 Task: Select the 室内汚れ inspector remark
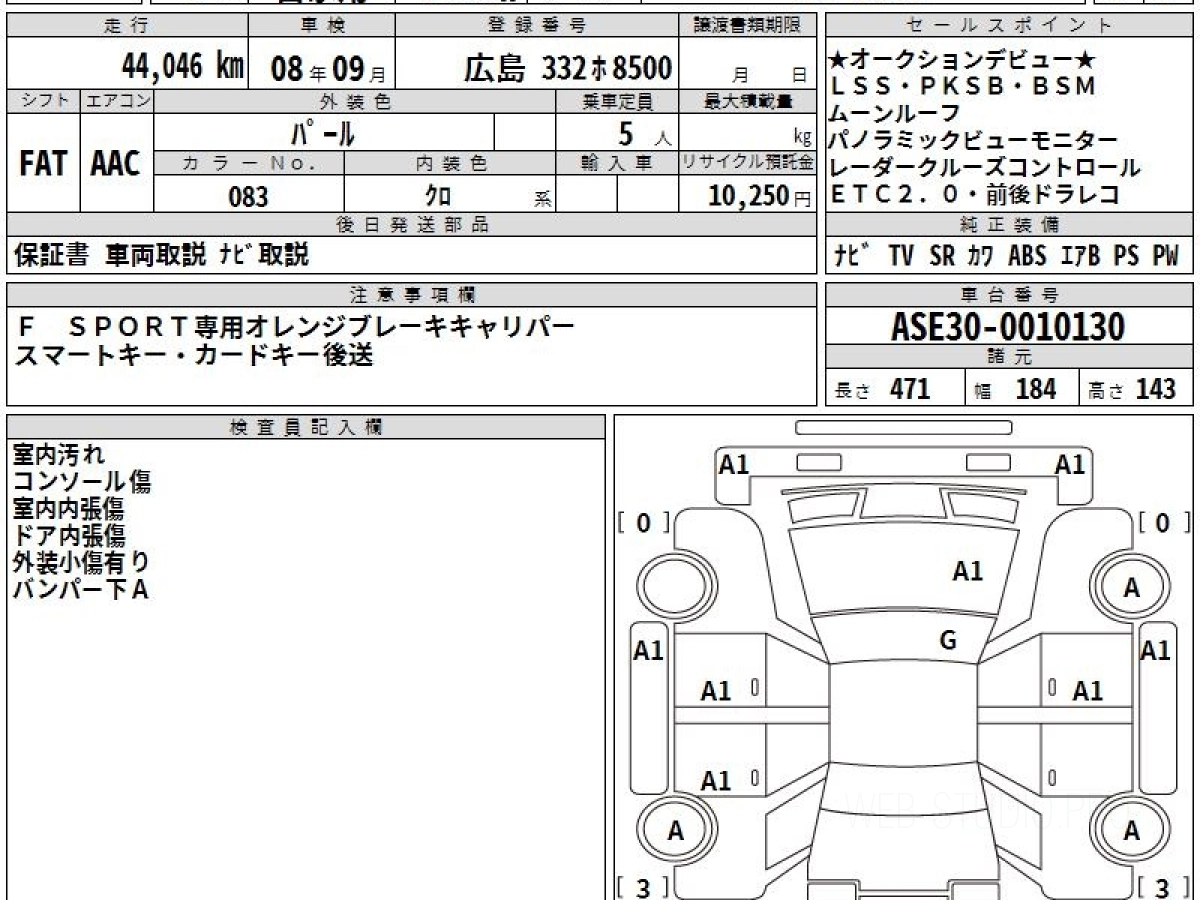click(57, 455)
